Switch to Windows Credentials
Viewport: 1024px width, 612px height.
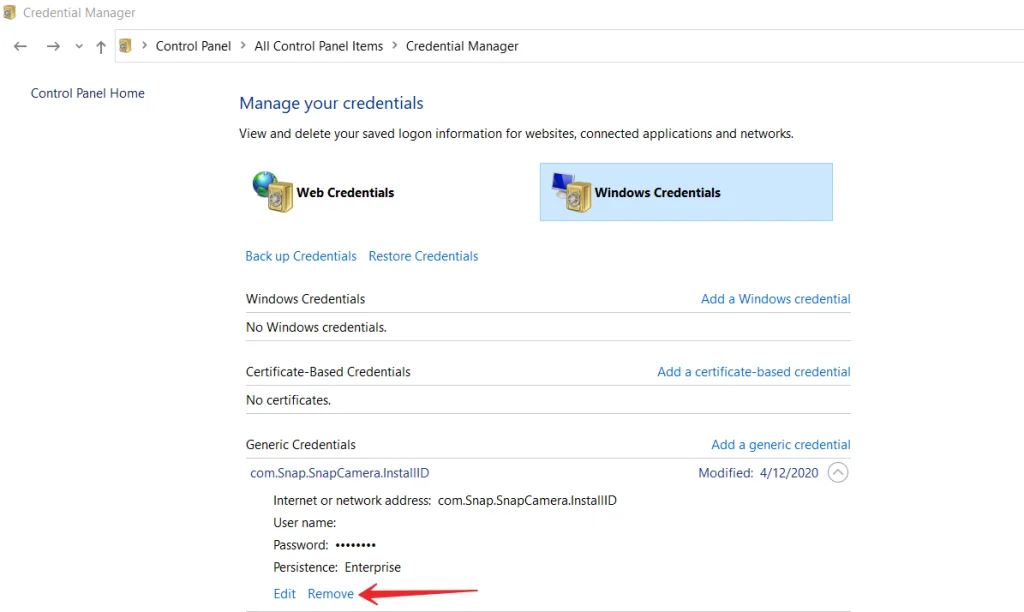(686, 192)
